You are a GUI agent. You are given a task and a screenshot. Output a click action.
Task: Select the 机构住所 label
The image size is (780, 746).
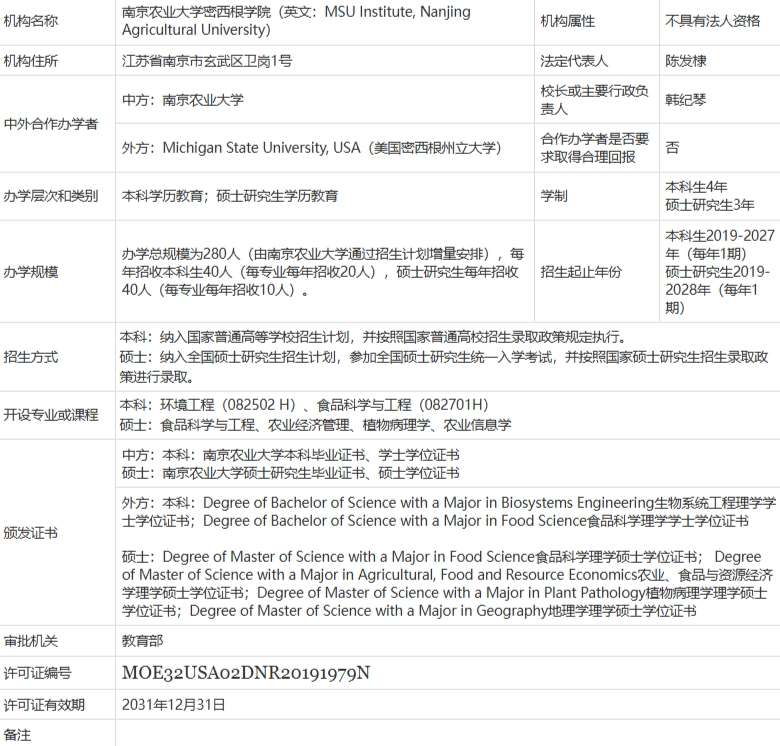click(x=31, y=61)
